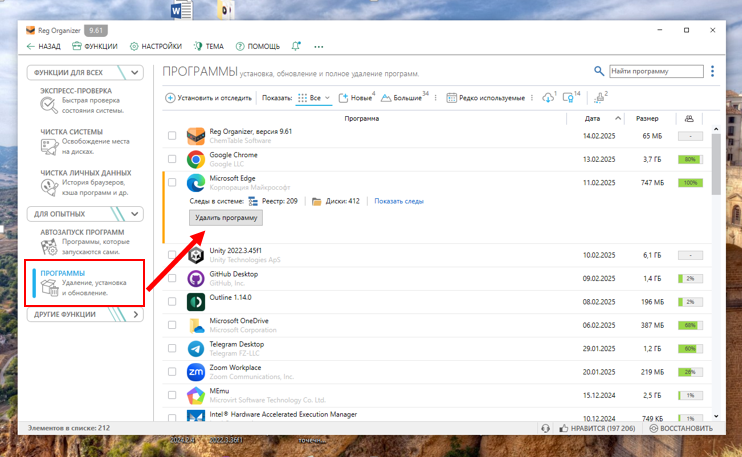Click the support headset icon in status bar
The width and height of the screenshot is (742, 457).
point(545,428)
